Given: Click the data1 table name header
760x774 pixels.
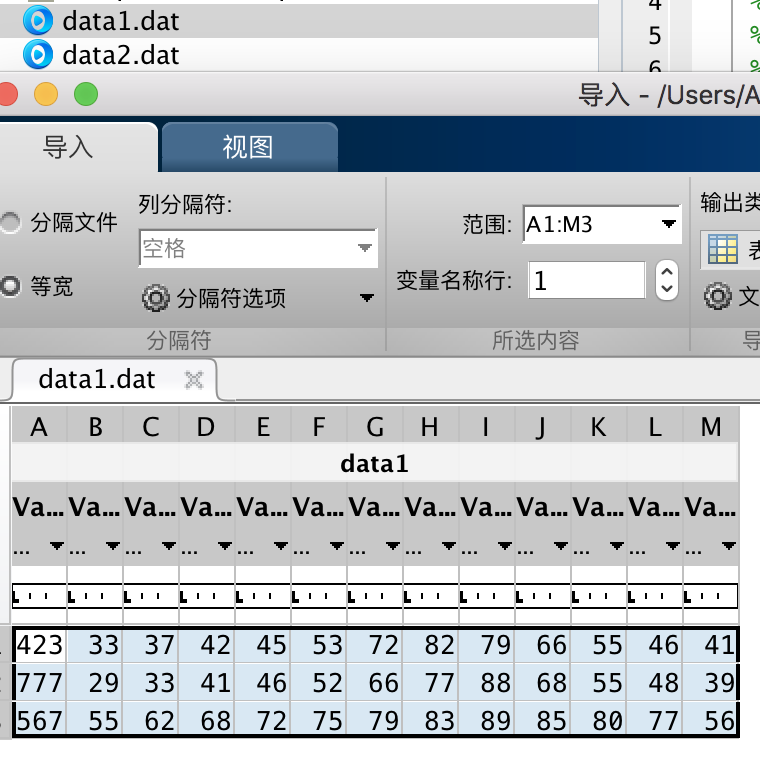Looking at the screenshot, I should click(x=375, y=464).
